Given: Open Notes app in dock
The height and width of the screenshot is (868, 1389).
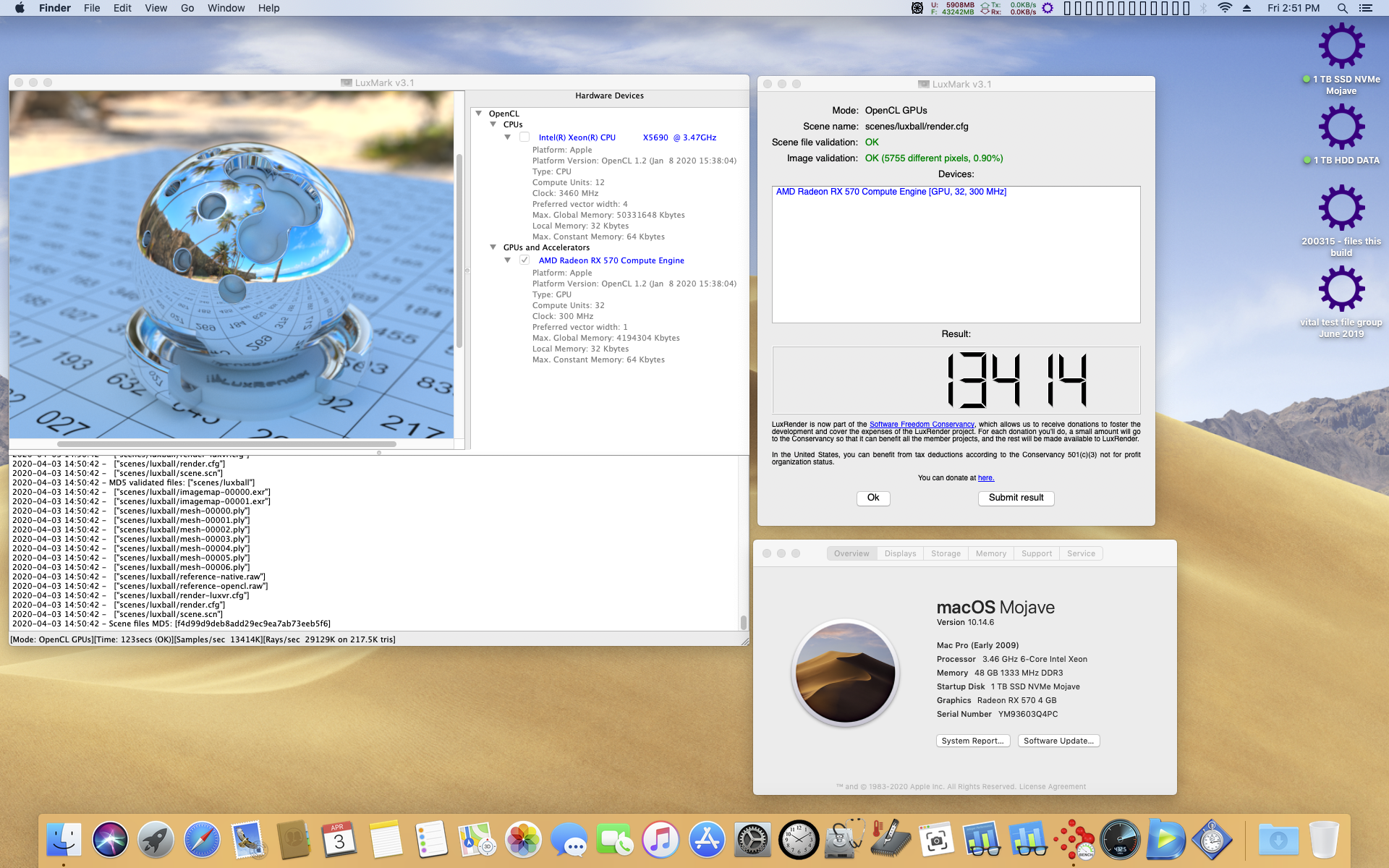Looking at the screenshot, I should click(x=386, y=840).
